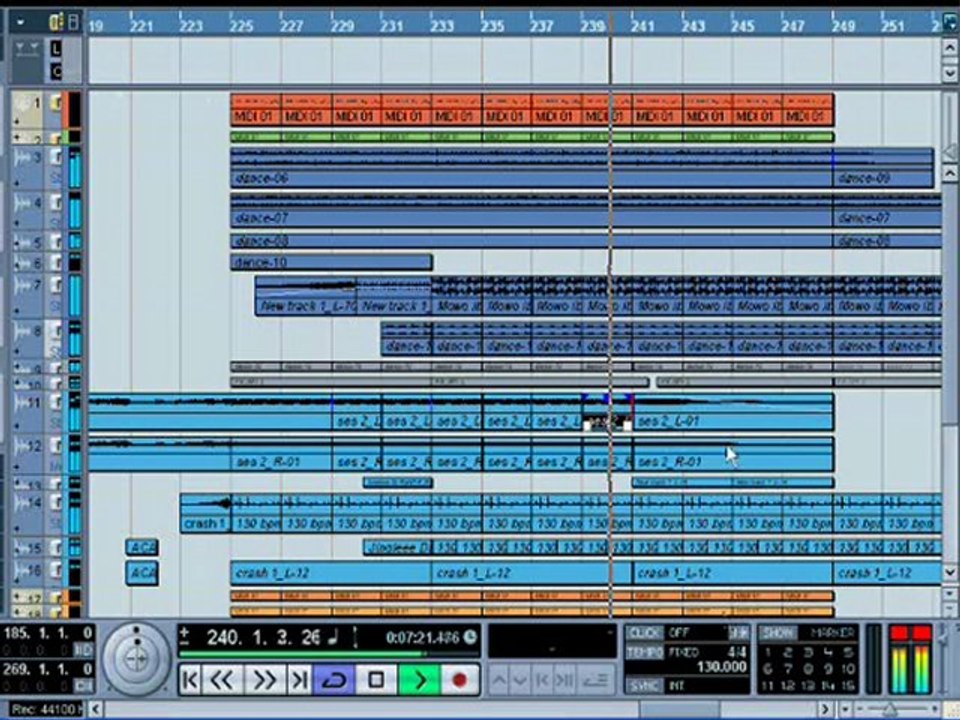Viewport: 960px width, 720px height.
Task: Click the red record button
Action: click(x=459, y=680)
